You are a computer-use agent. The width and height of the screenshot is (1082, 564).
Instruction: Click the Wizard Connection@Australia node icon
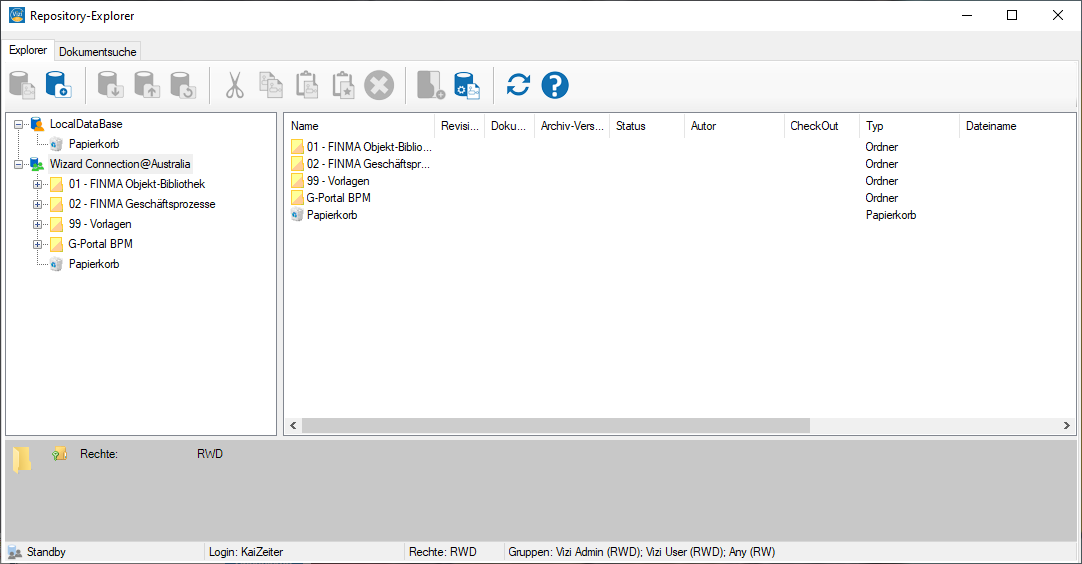pyautogui.click(x=37, y=164)
